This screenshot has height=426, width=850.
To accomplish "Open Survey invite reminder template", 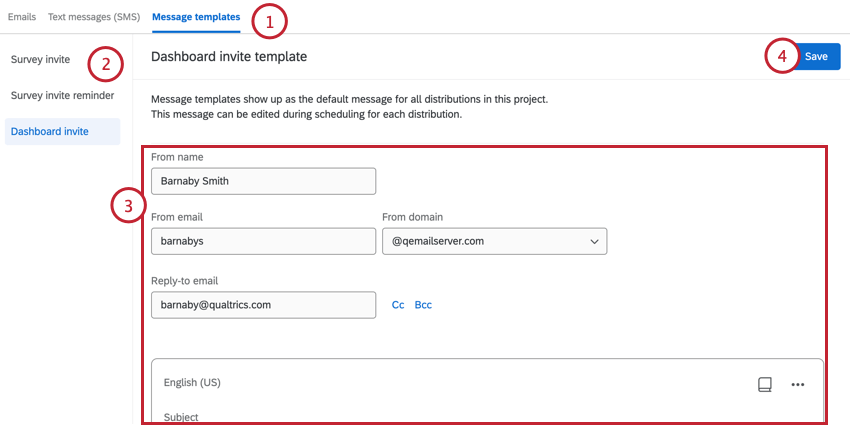I will 62,96.
